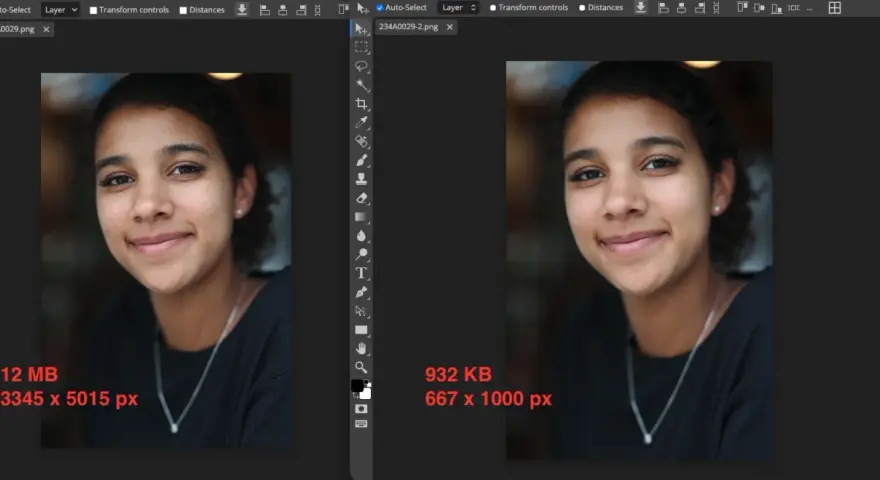The image size is (880, 480).
Task: Switch to the 234A0029-2.png tab
Action: 409,27
